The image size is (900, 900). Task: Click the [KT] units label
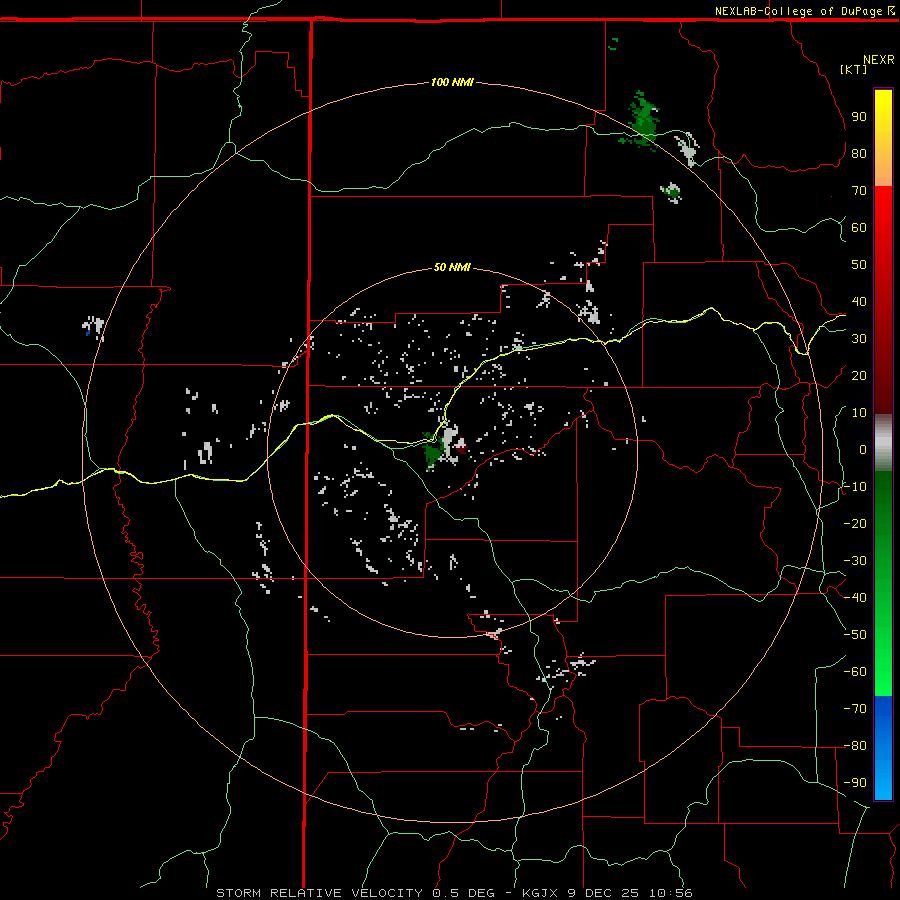(853, 69)
